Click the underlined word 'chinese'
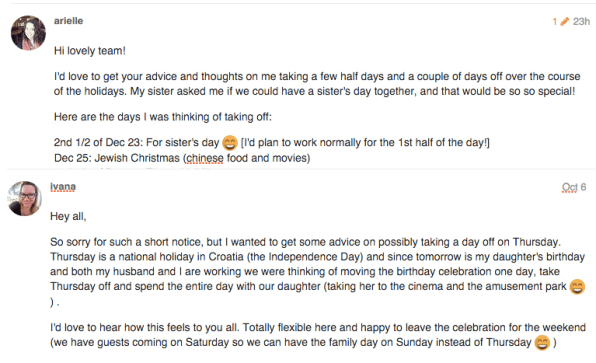This screenshot has width=596, height=363. pyautogui.click(x=205, y=158)
